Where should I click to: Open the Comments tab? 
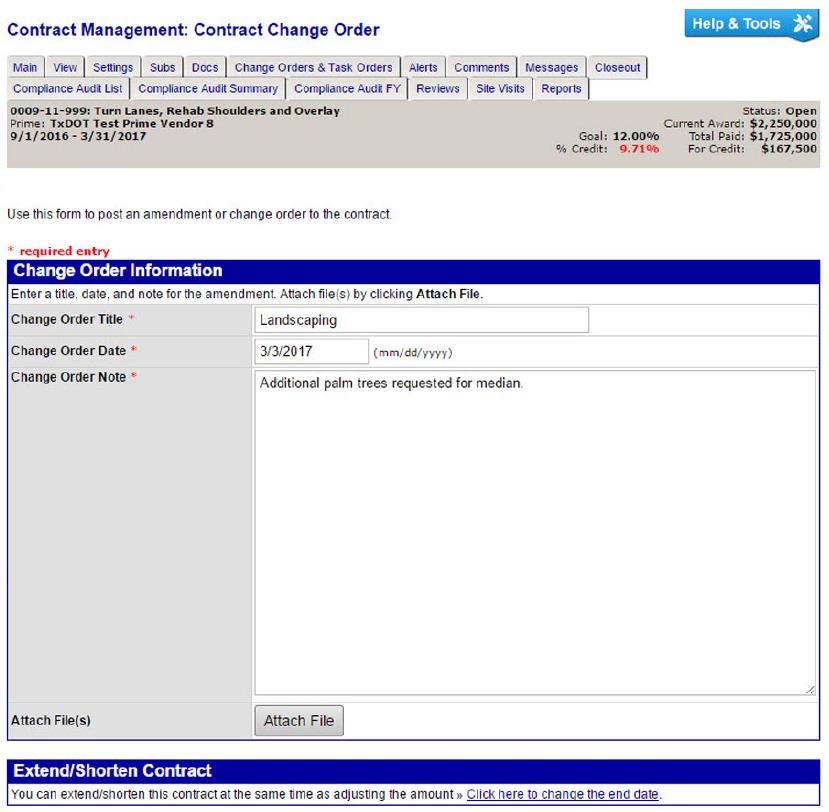tap(482, 68)
